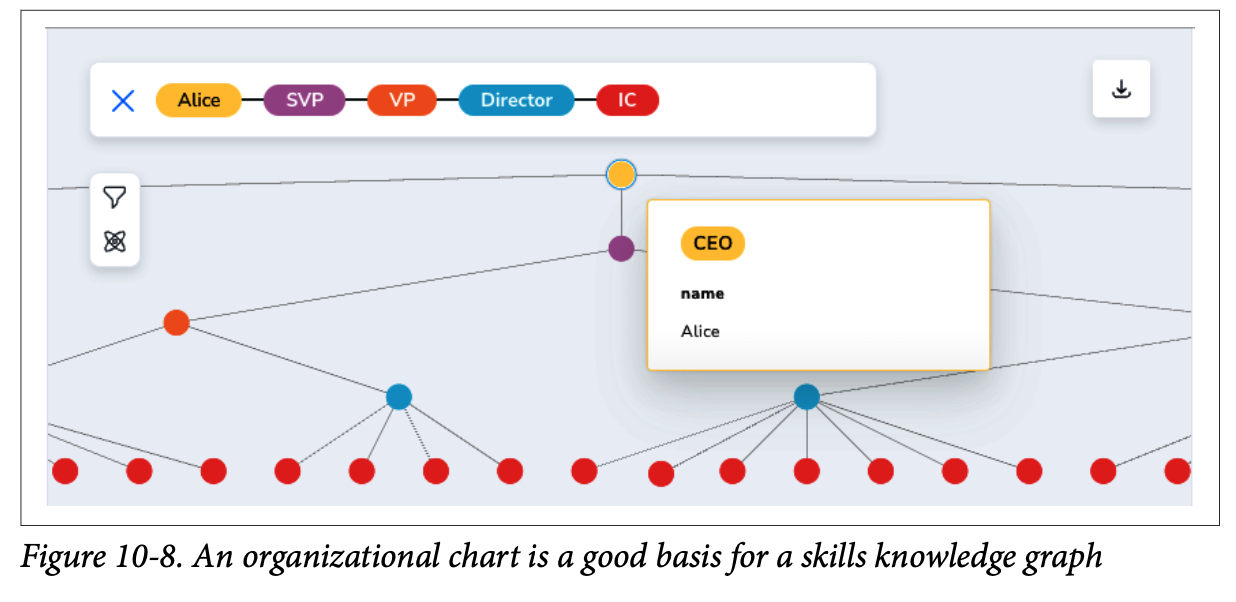1236x602 pixels.
Task: Click the name property label
Action: coord(702,294)
